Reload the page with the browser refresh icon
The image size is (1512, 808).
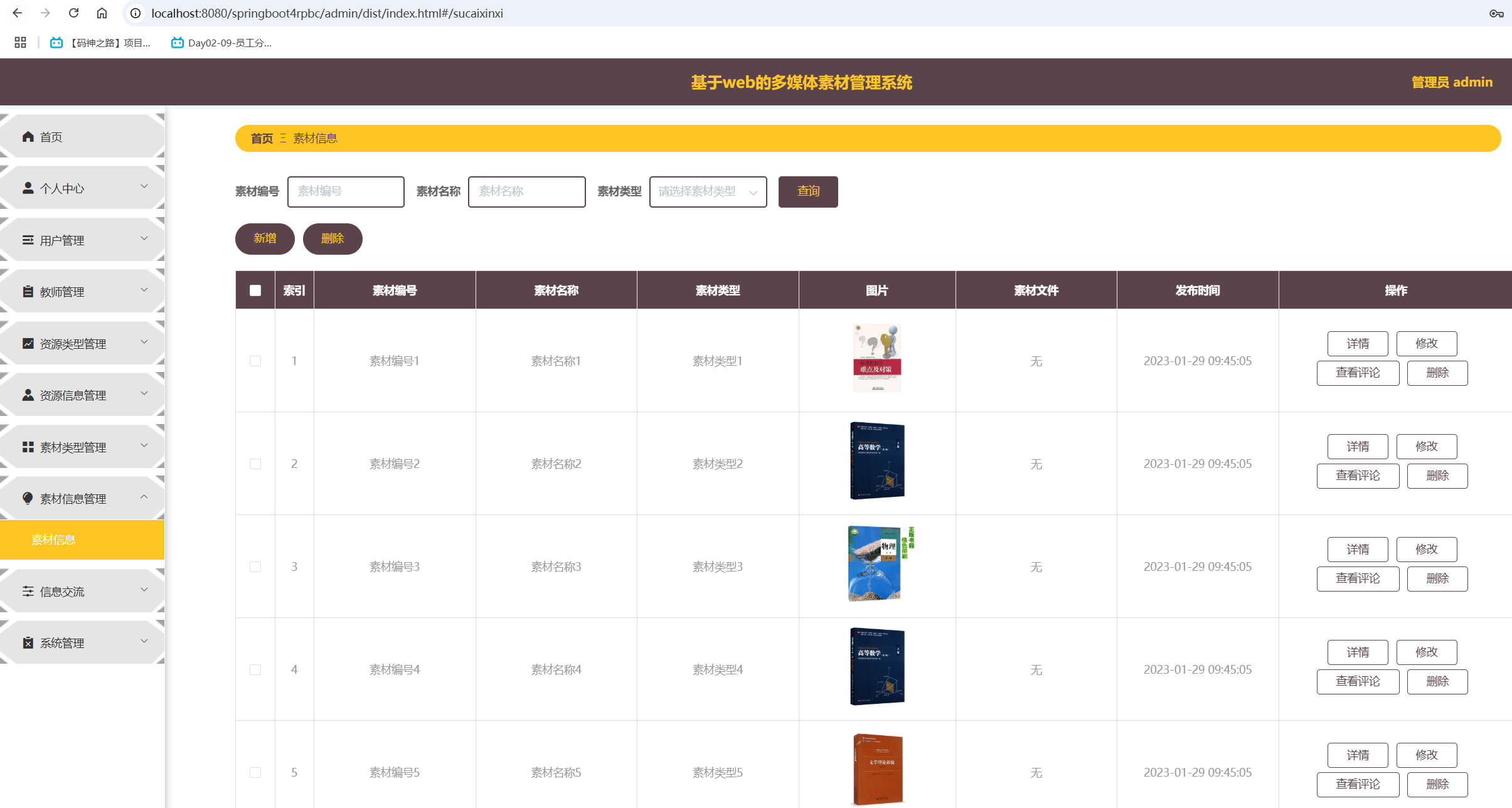coord(73,13)
